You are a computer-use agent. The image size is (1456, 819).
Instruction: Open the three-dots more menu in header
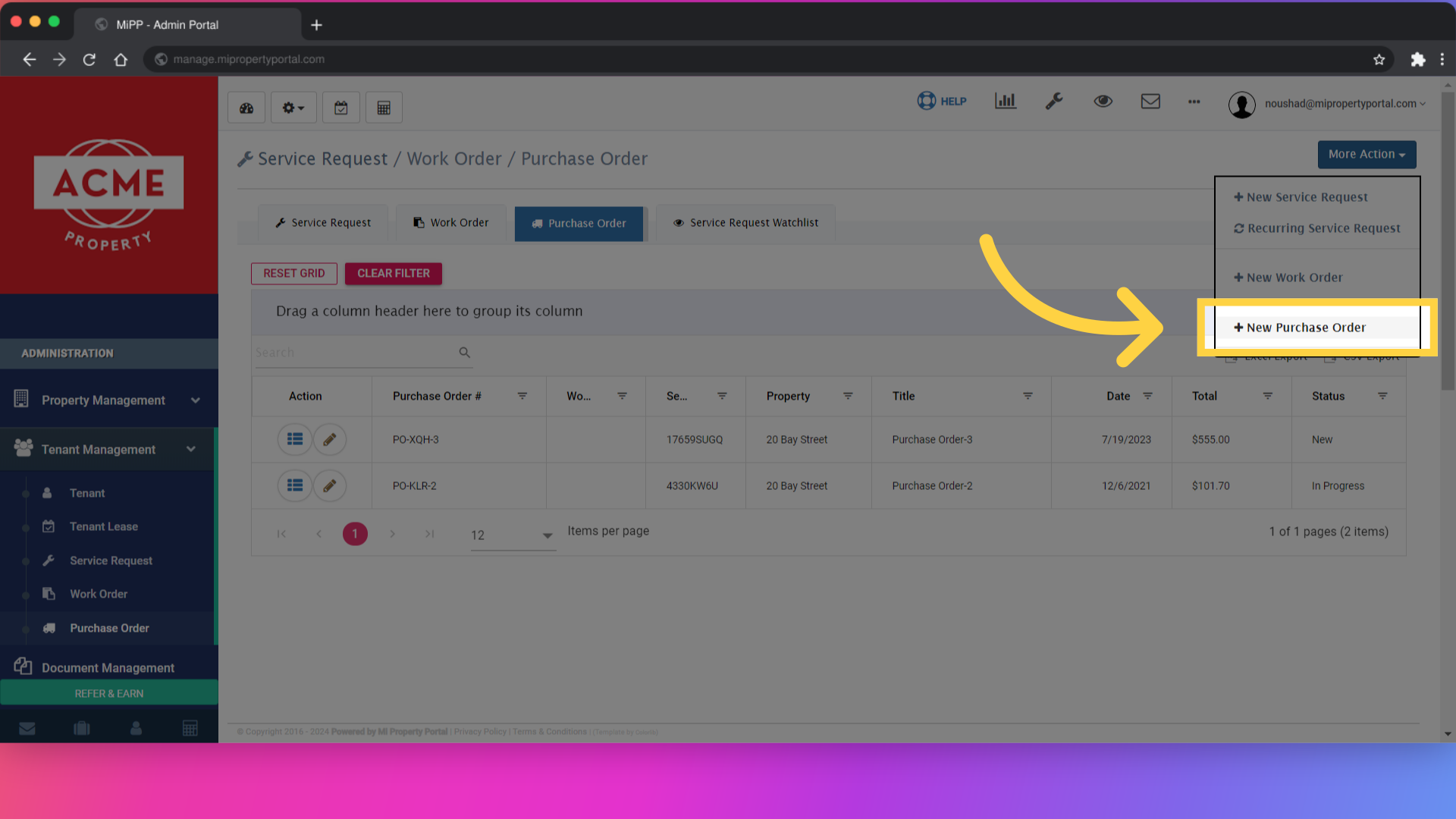point(1194,102)
